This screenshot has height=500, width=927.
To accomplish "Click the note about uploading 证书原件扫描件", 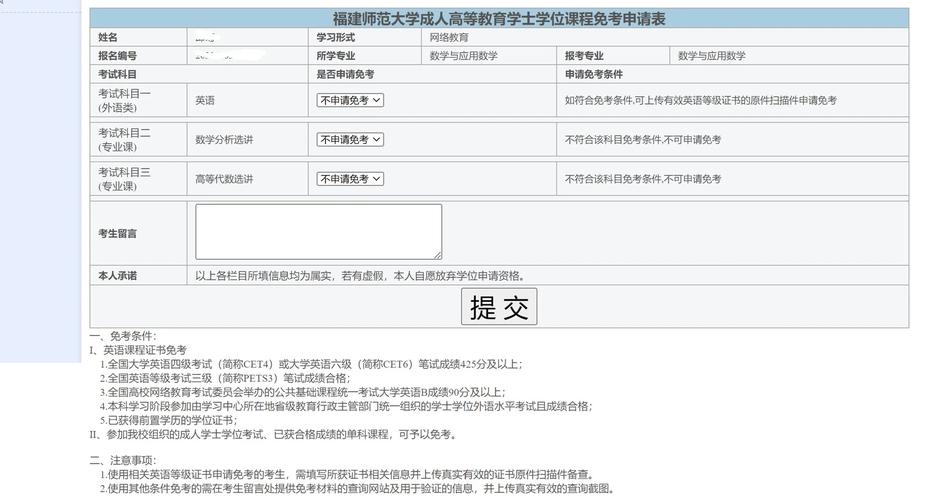I will (x=347, y=474).
